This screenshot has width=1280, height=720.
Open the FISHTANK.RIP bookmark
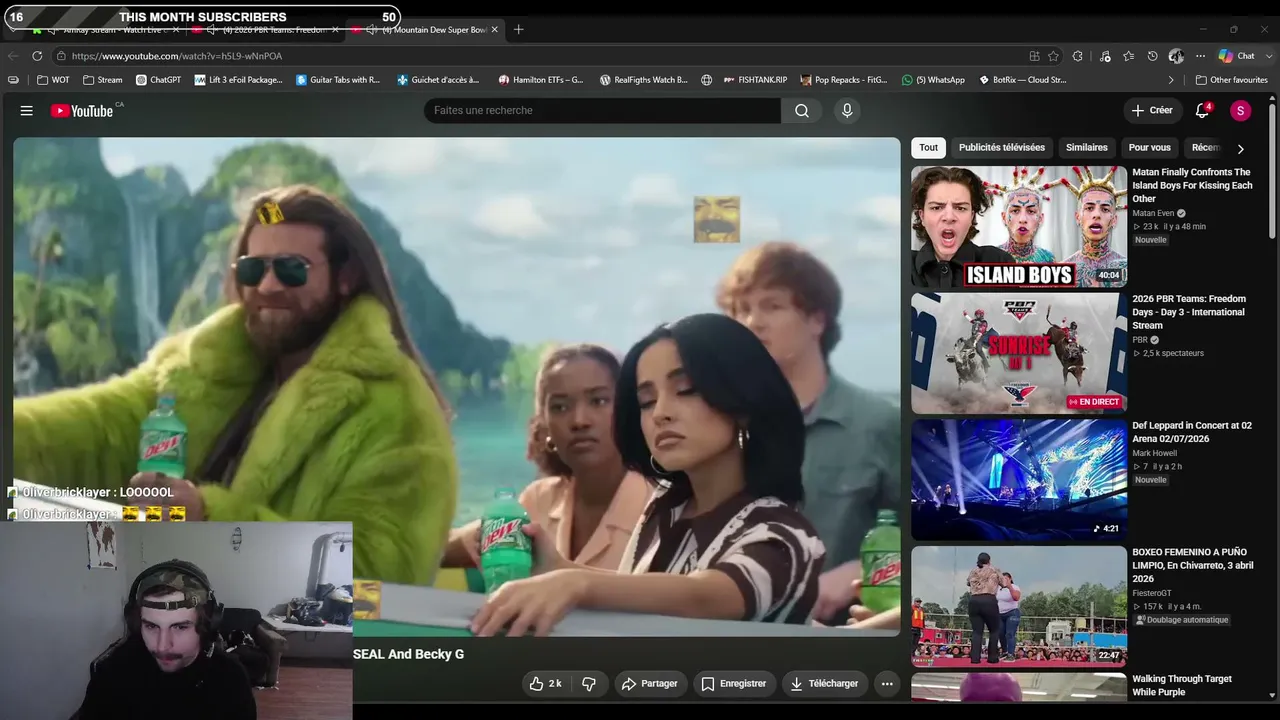755,80
